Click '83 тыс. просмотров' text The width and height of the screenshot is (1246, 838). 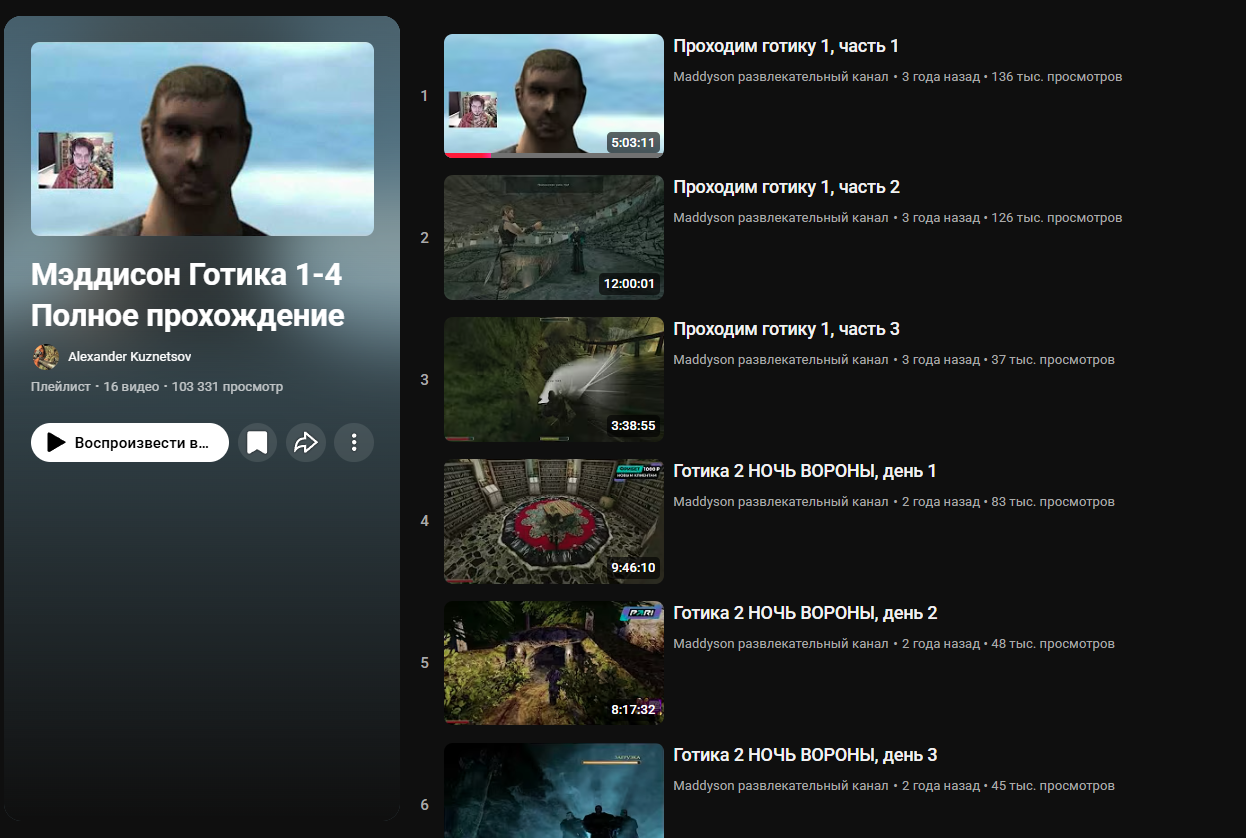click(1053, 502)
